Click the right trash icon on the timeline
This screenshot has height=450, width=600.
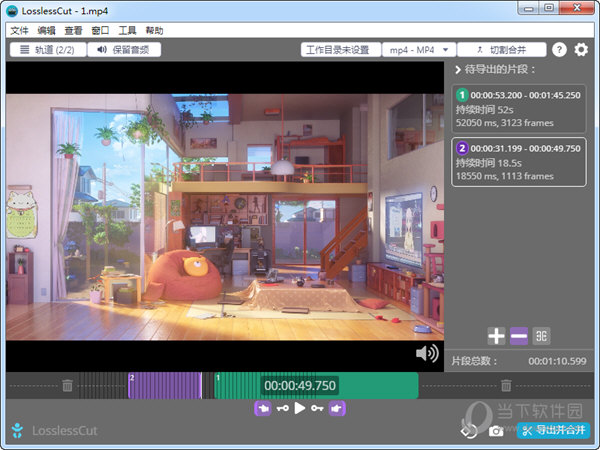tap(506, 385)
